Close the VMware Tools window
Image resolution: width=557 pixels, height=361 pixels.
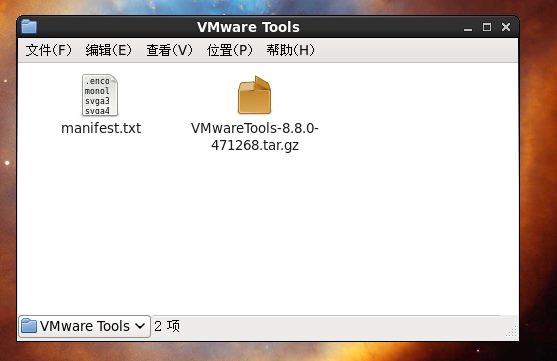tap(506, 27)
